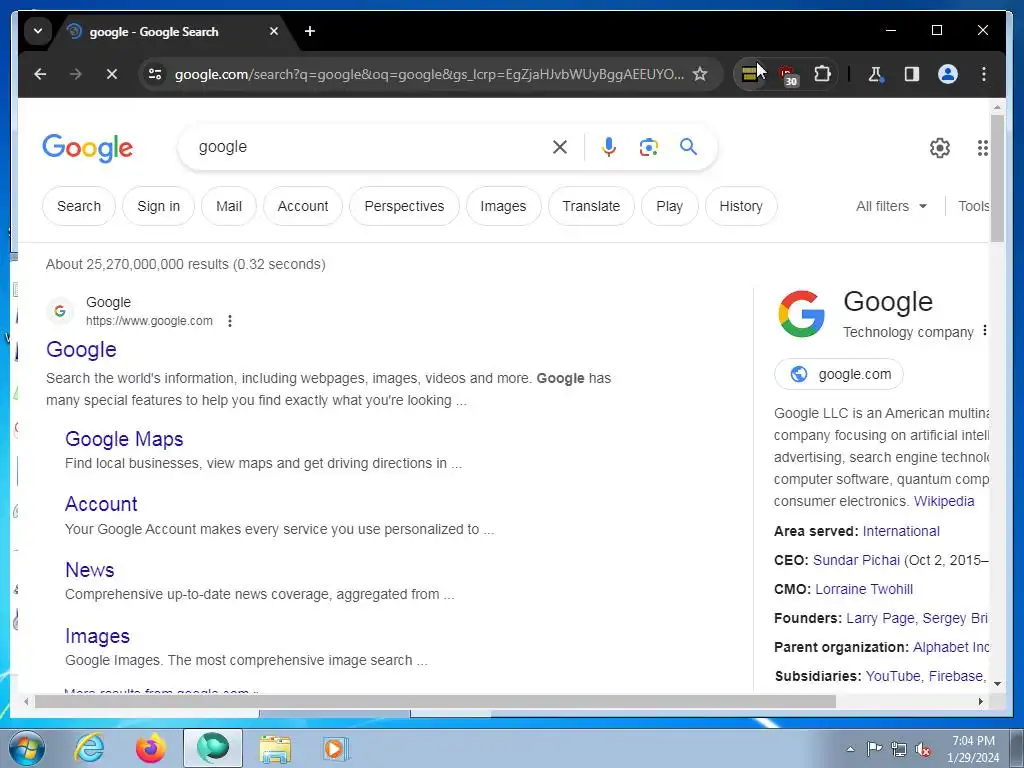
Task: Open the Google apps grid
Action: click(982, 148)
